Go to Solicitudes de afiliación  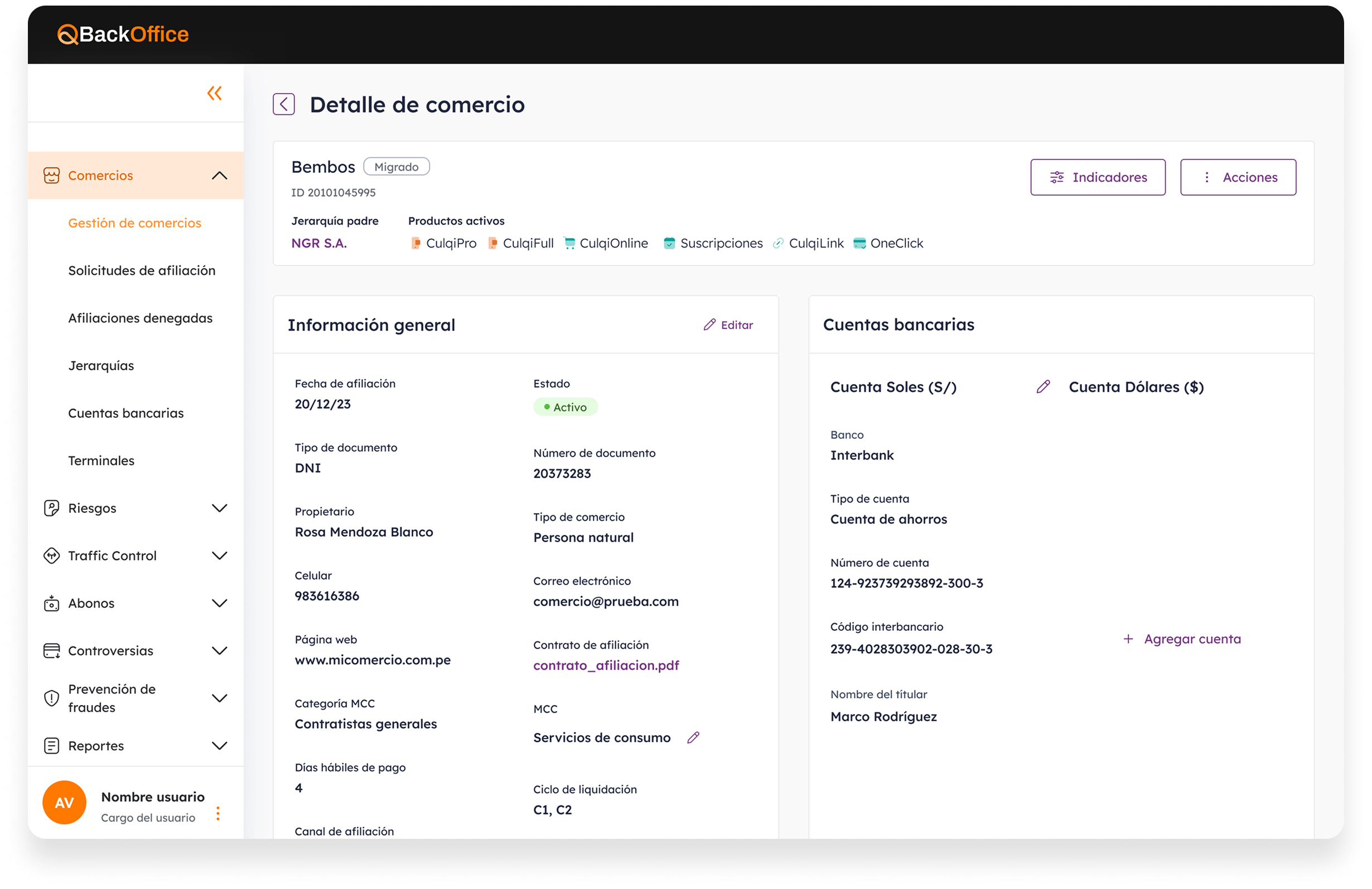pyautogui.click(x=142, y=270)
